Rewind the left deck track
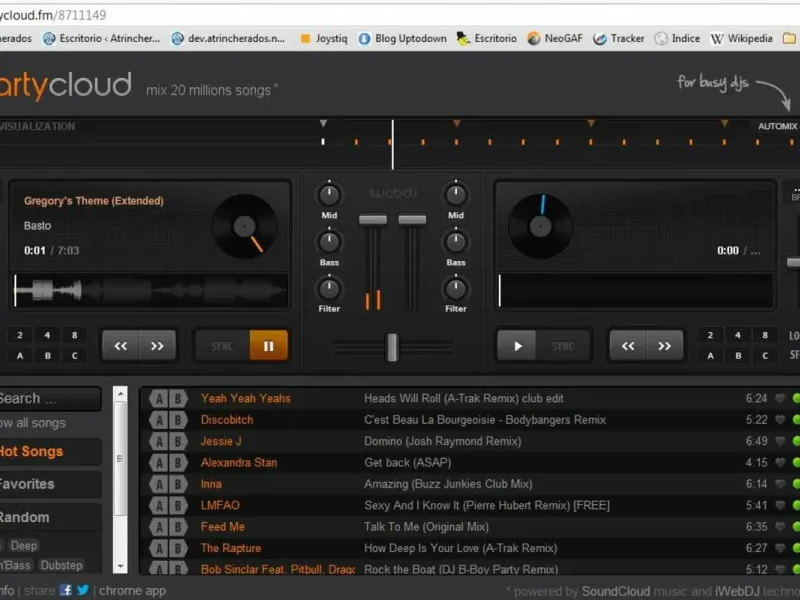 pos(121,346)
